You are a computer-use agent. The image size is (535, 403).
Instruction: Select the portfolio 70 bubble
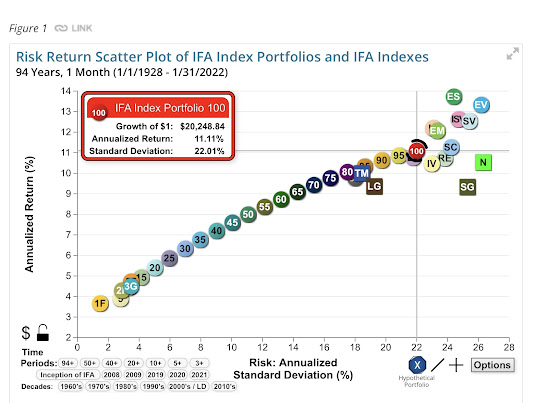pyautogui.click(x=314, y=185)
